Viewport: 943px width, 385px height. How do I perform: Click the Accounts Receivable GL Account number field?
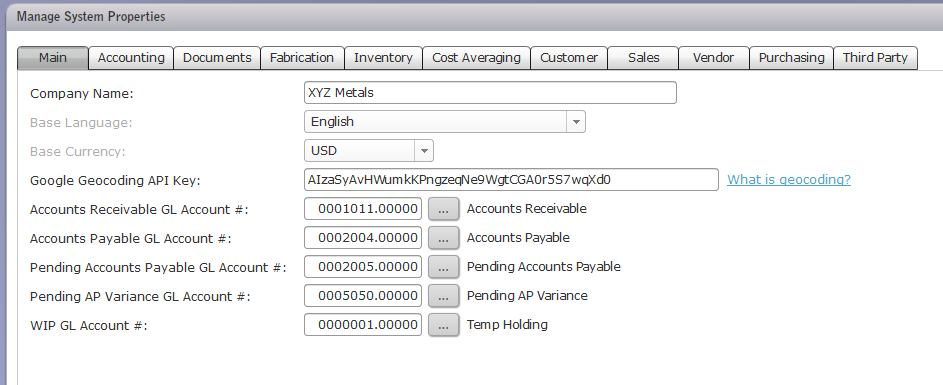pos(363,209)
